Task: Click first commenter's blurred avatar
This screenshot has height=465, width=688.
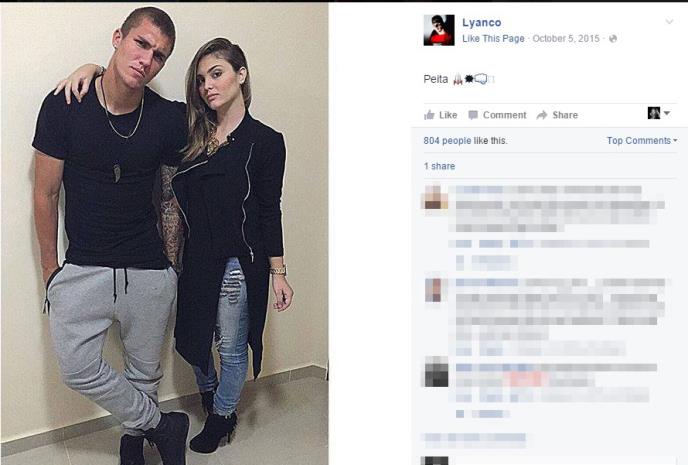Action: (x=435, y=197)
